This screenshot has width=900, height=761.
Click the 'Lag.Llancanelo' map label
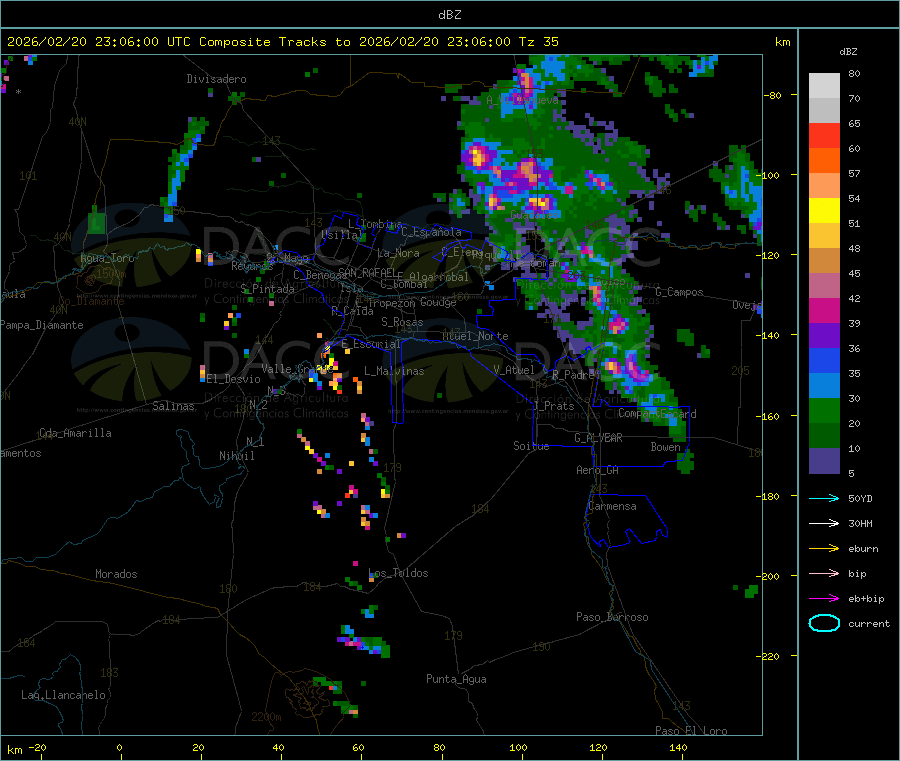64,695
